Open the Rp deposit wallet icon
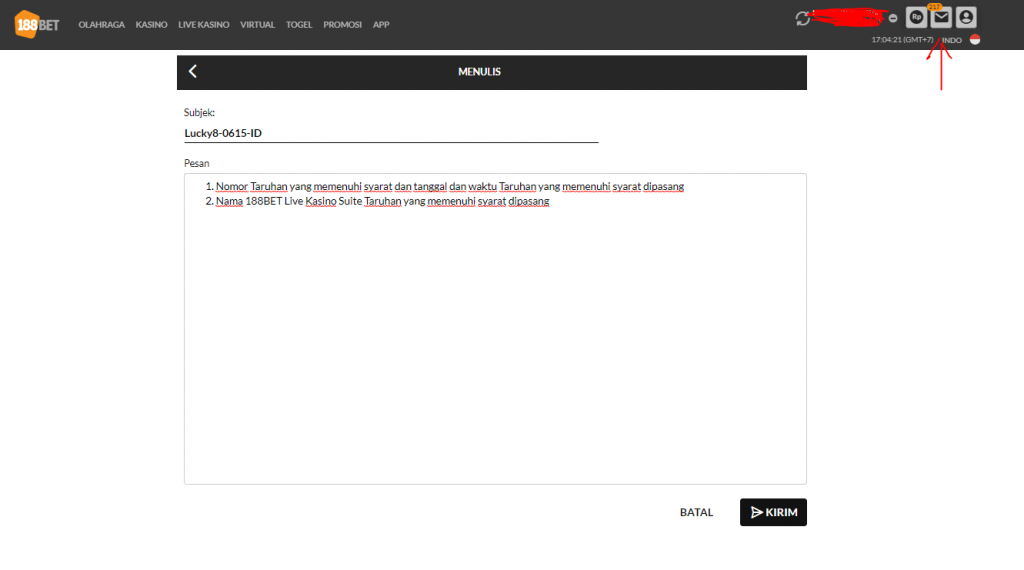 [x=916, y=18]
